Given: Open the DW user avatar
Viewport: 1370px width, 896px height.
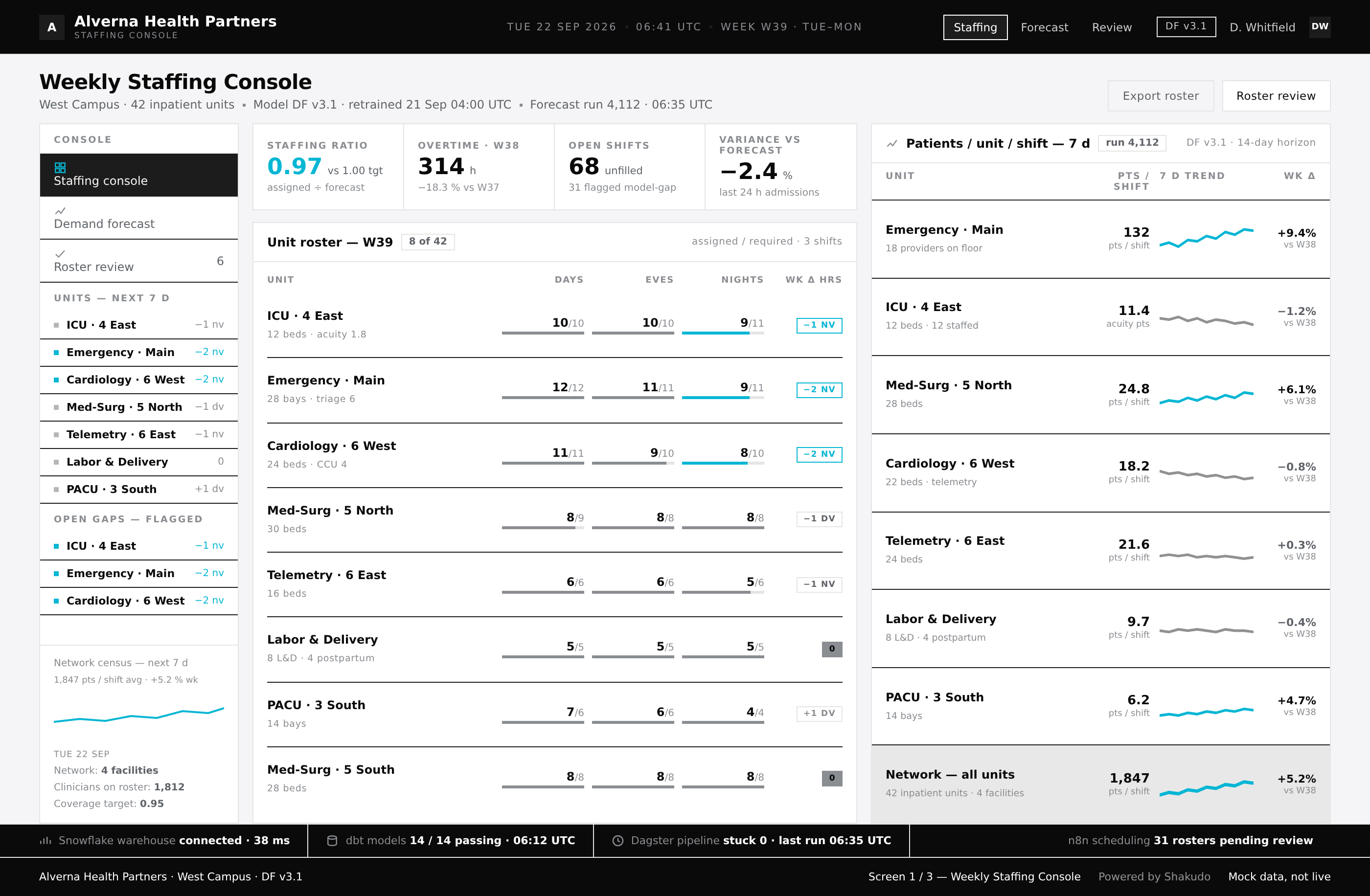Looking at the screenshot, I should 1319,27.
